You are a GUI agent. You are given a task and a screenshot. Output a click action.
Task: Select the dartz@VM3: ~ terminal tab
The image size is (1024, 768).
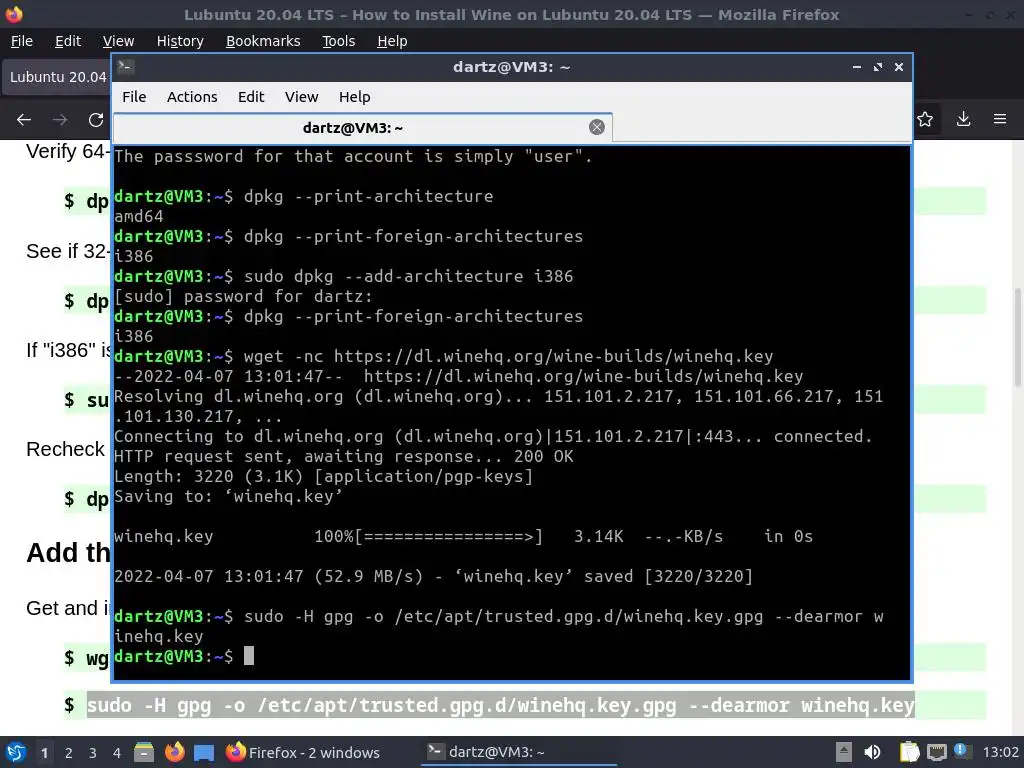tap(362, 127)
